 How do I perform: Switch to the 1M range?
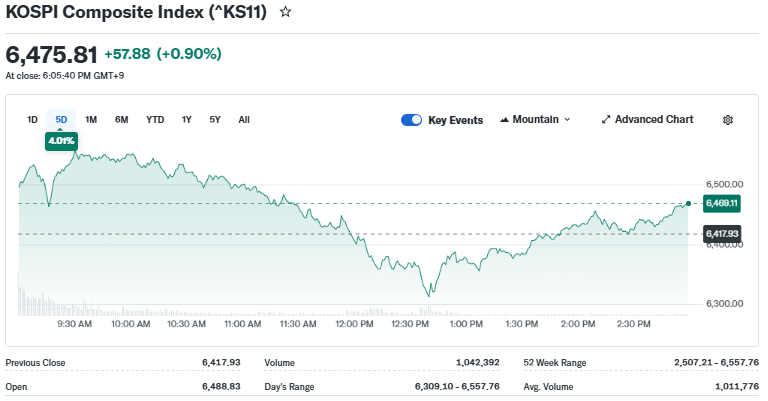(91, 119)
